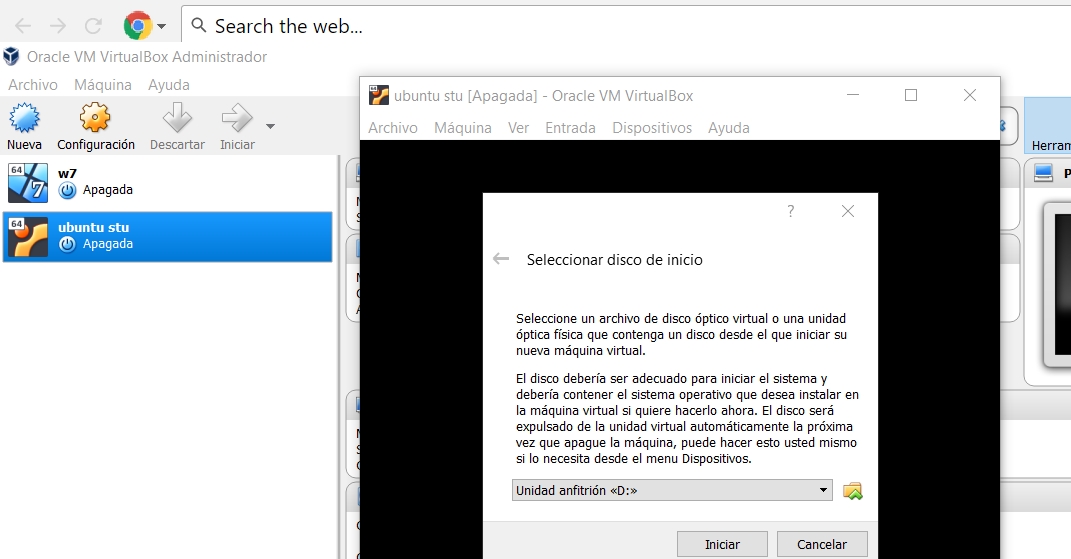Image resolution: width=1071 pixels, height=559 pixels.
Task: Click the Chrome browser icon
Action: 137,26
